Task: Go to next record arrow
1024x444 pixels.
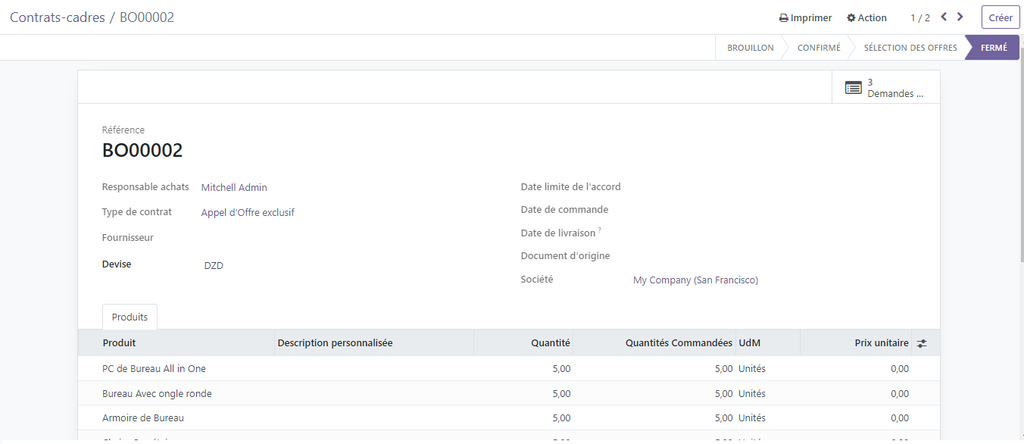Action: pos(960,17)
